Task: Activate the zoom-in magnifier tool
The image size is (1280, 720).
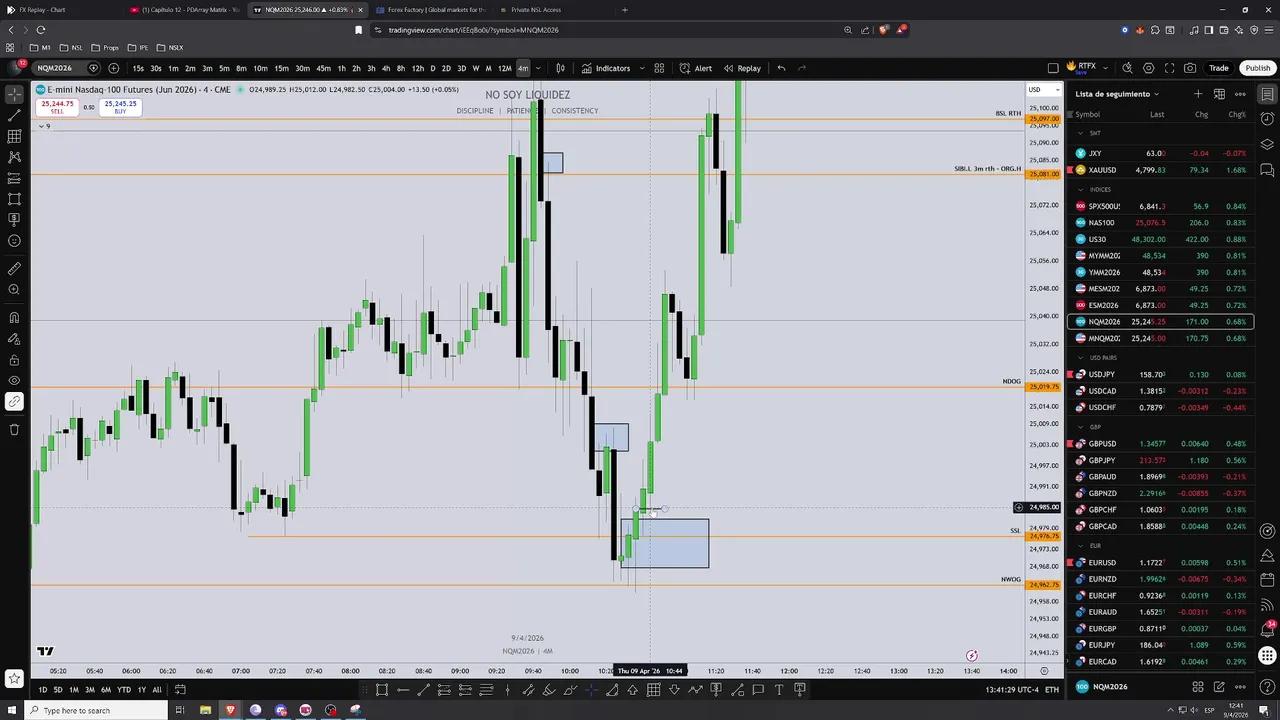Action: 14,290
